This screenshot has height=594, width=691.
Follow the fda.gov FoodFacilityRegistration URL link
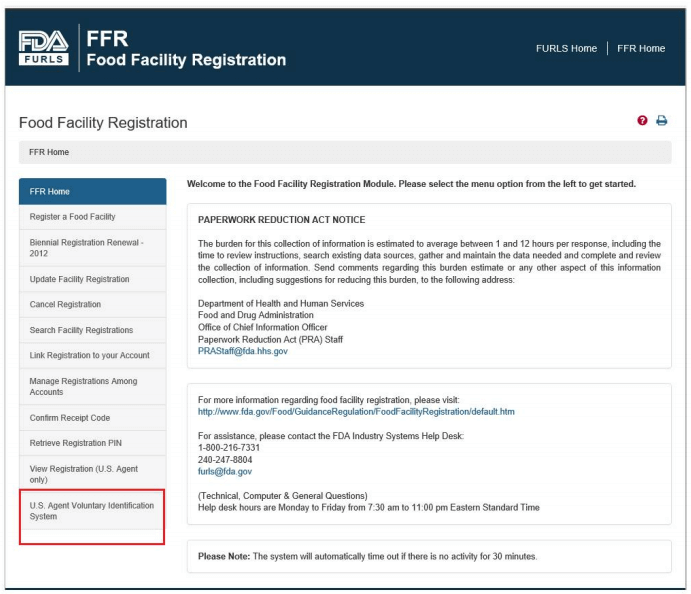click(356, 412)
